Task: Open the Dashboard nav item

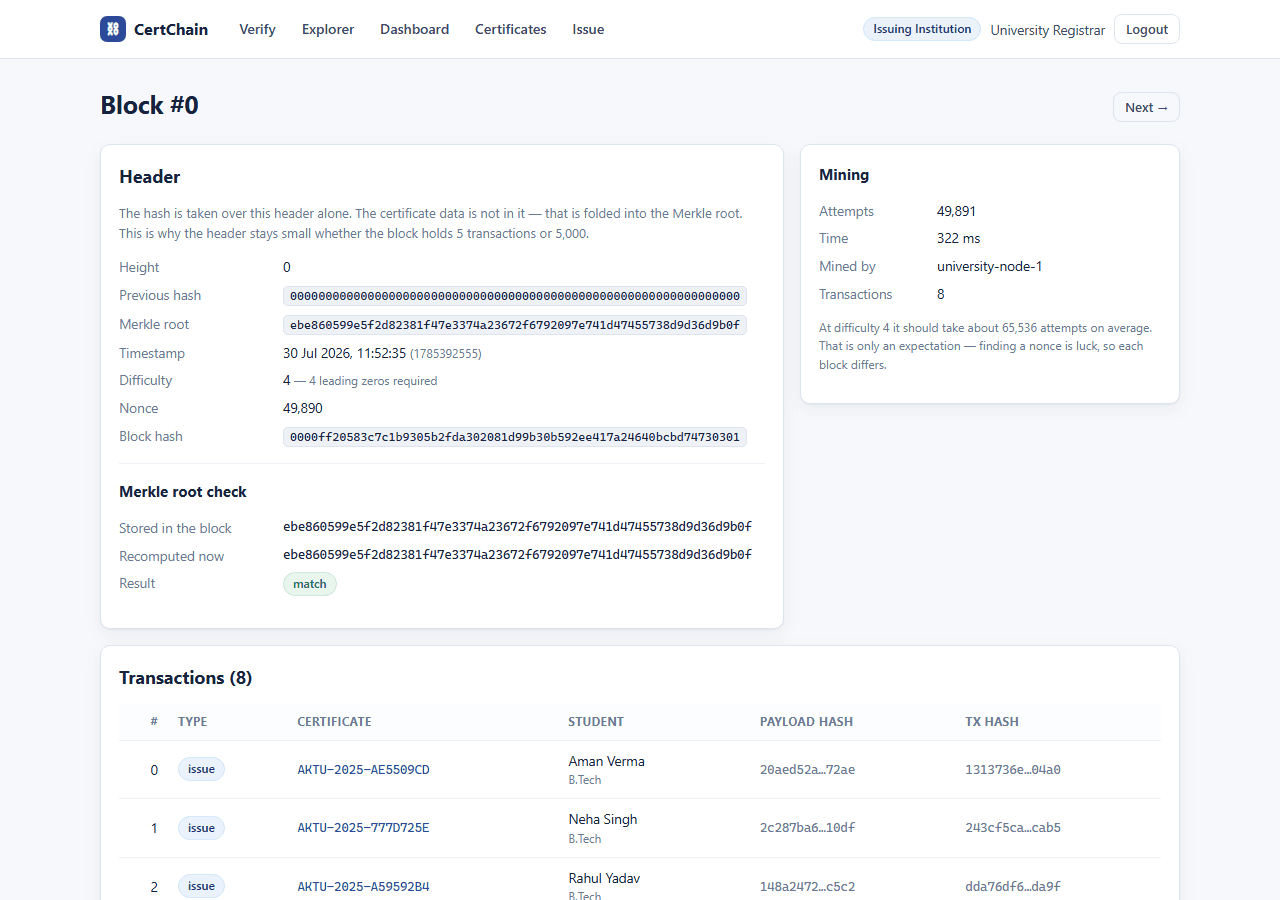Action: click(x=414, y=29)
